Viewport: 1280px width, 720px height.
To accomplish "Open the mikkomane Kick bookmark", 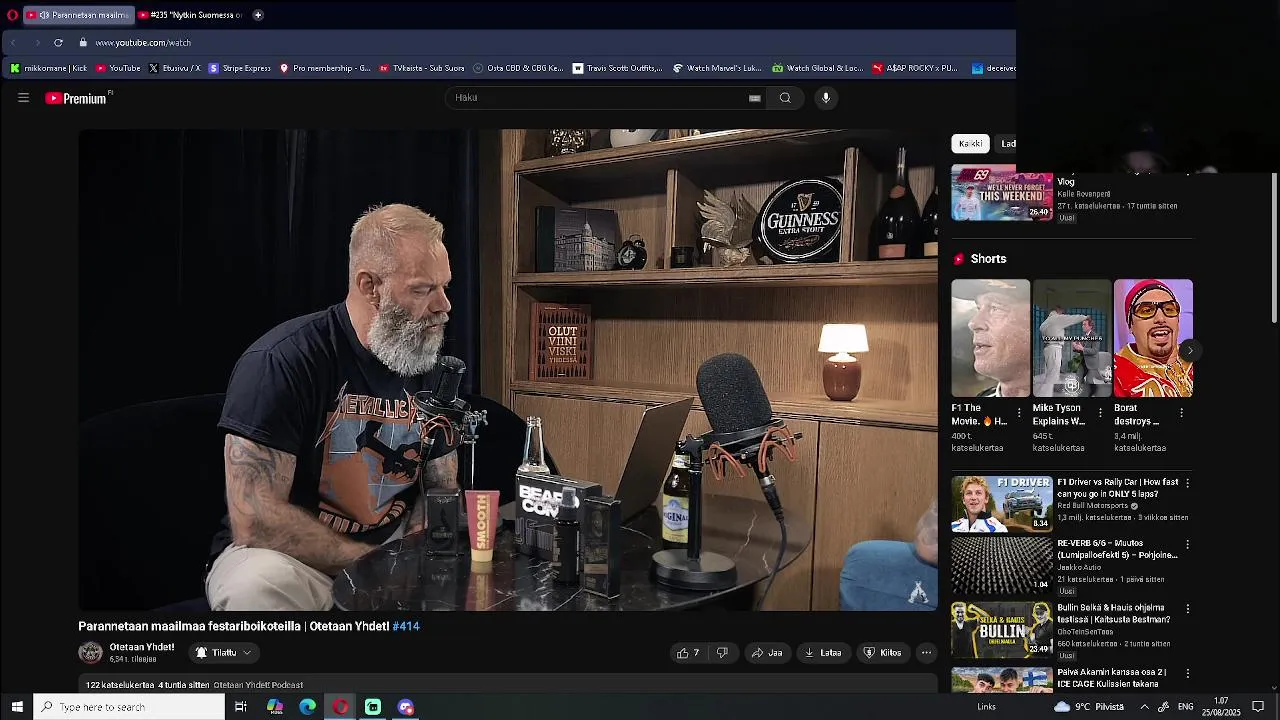I will pos(49,68).
